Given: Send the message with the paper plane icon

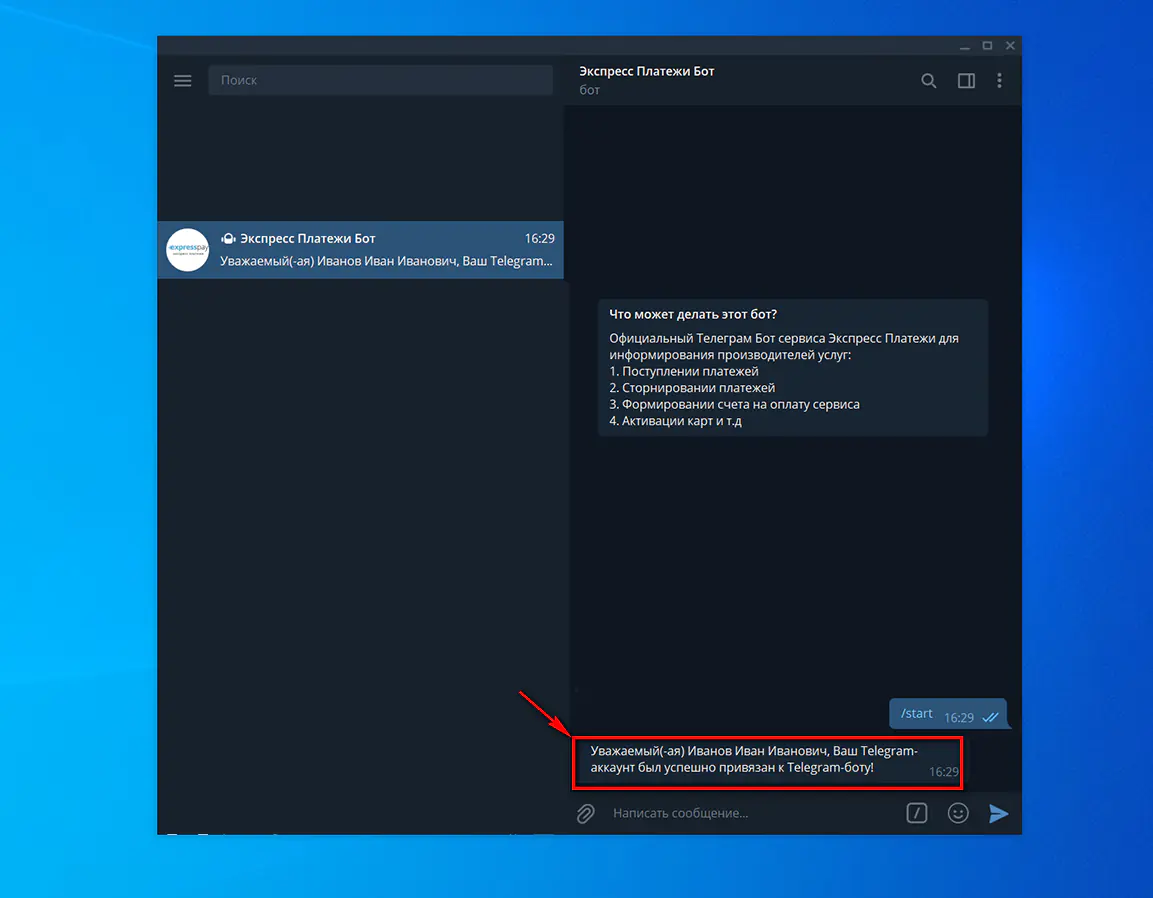Looking at the screenshot, I should [999, 813].
